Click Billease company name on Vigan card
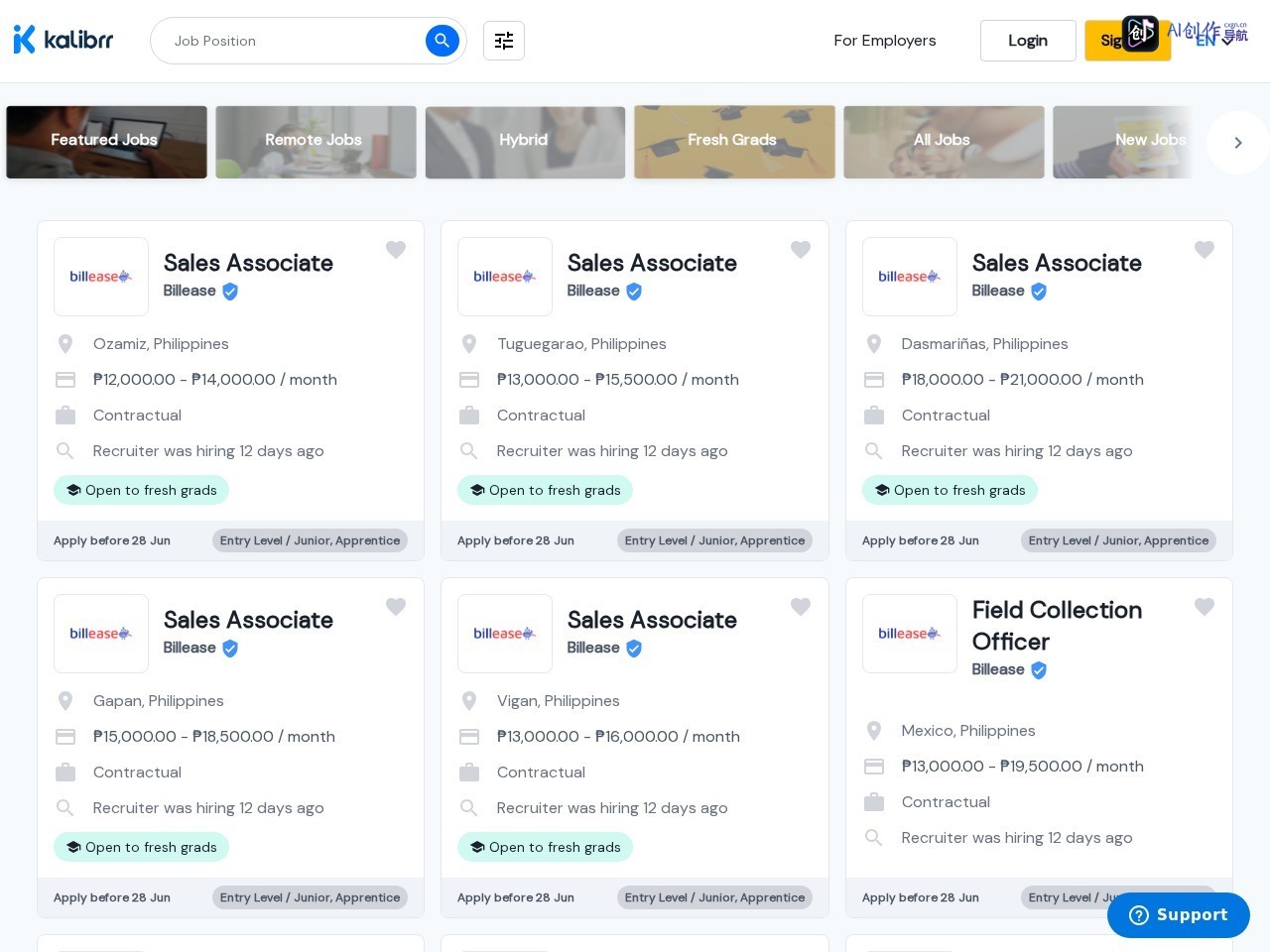Image resolution: width=1270 pixels, height=952 pixels. pyautogui.click(x=593, y=648)
